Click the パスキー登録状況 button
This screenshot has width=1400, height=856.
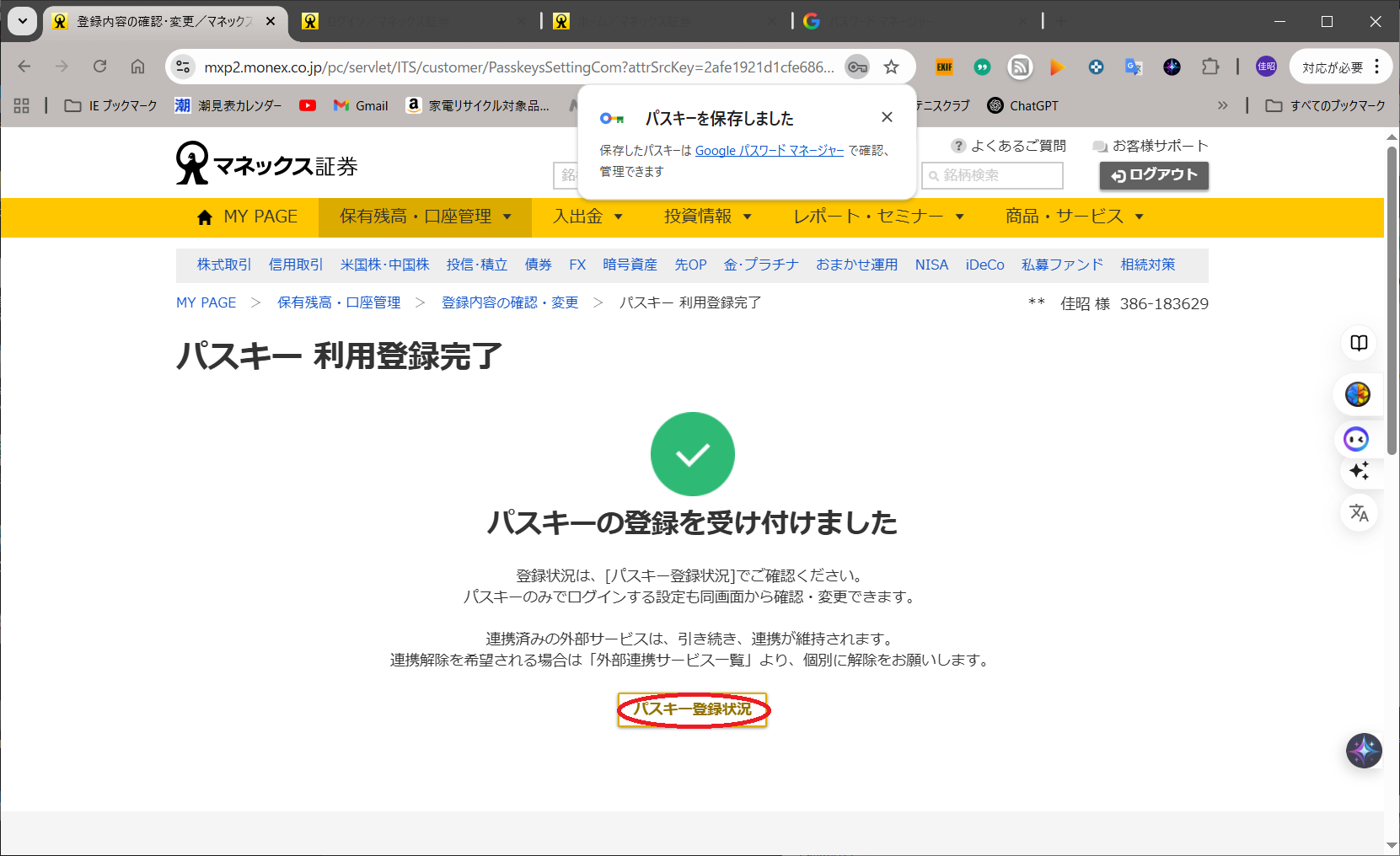692,709
